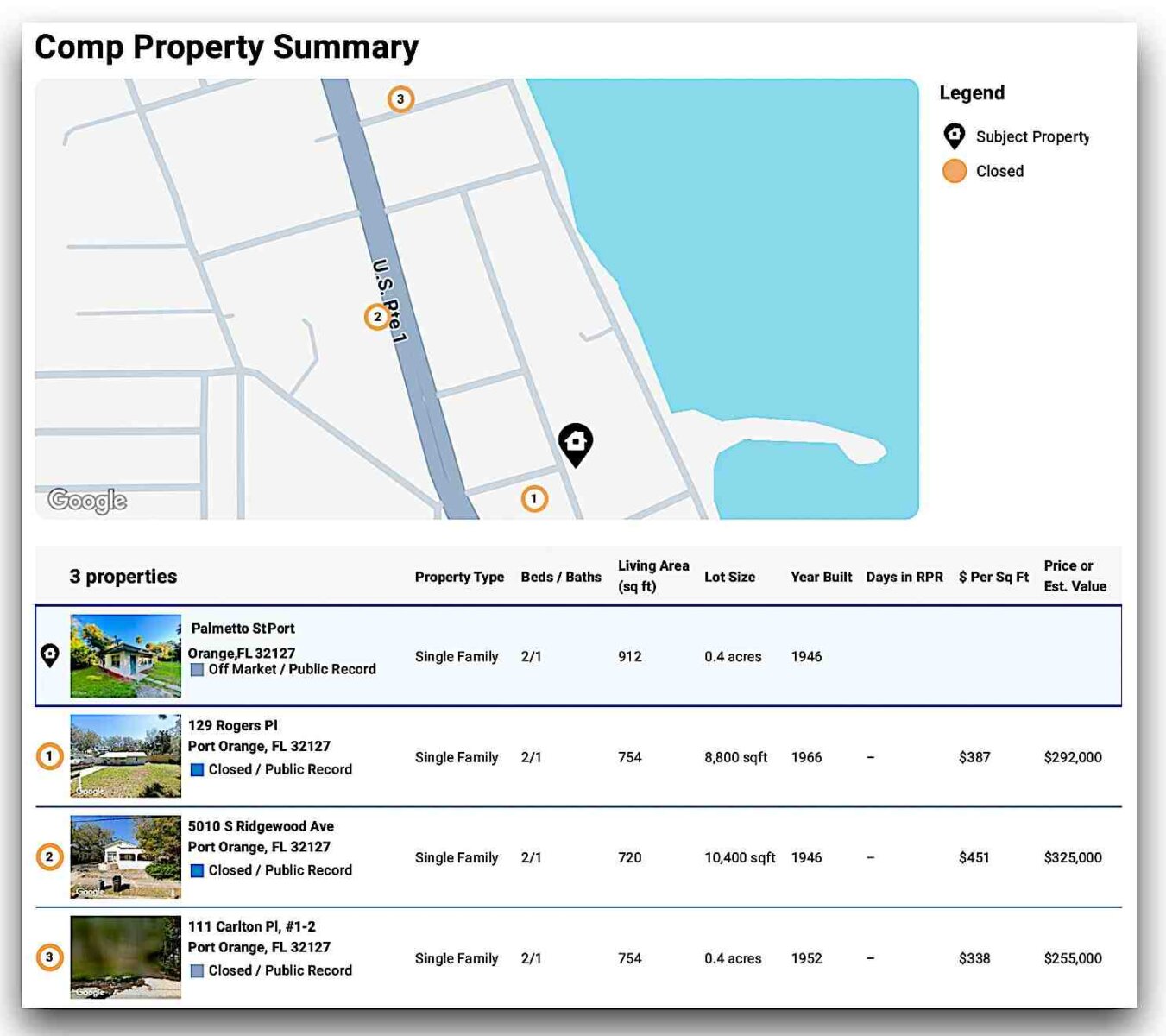Open 111 Carlton Pl property photo

click(x=125, y=957)
